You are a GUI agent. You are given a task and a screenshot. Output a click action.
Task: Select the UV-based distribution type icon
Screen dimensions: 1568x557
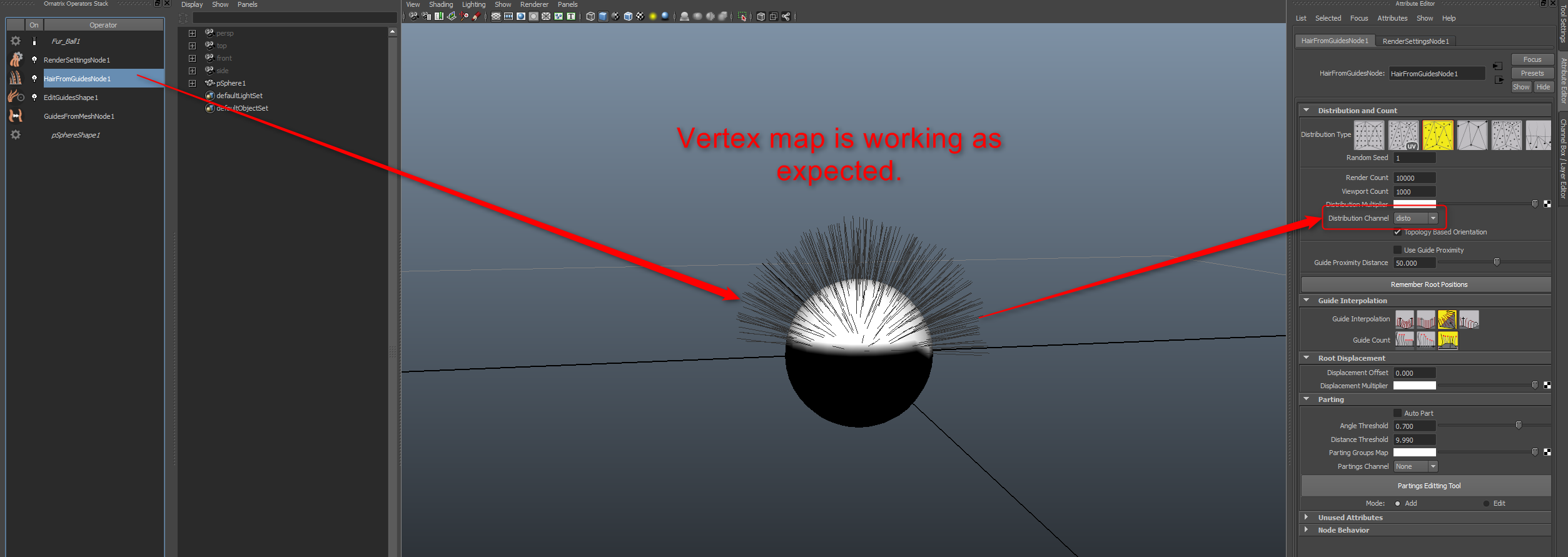(1402, 135)
